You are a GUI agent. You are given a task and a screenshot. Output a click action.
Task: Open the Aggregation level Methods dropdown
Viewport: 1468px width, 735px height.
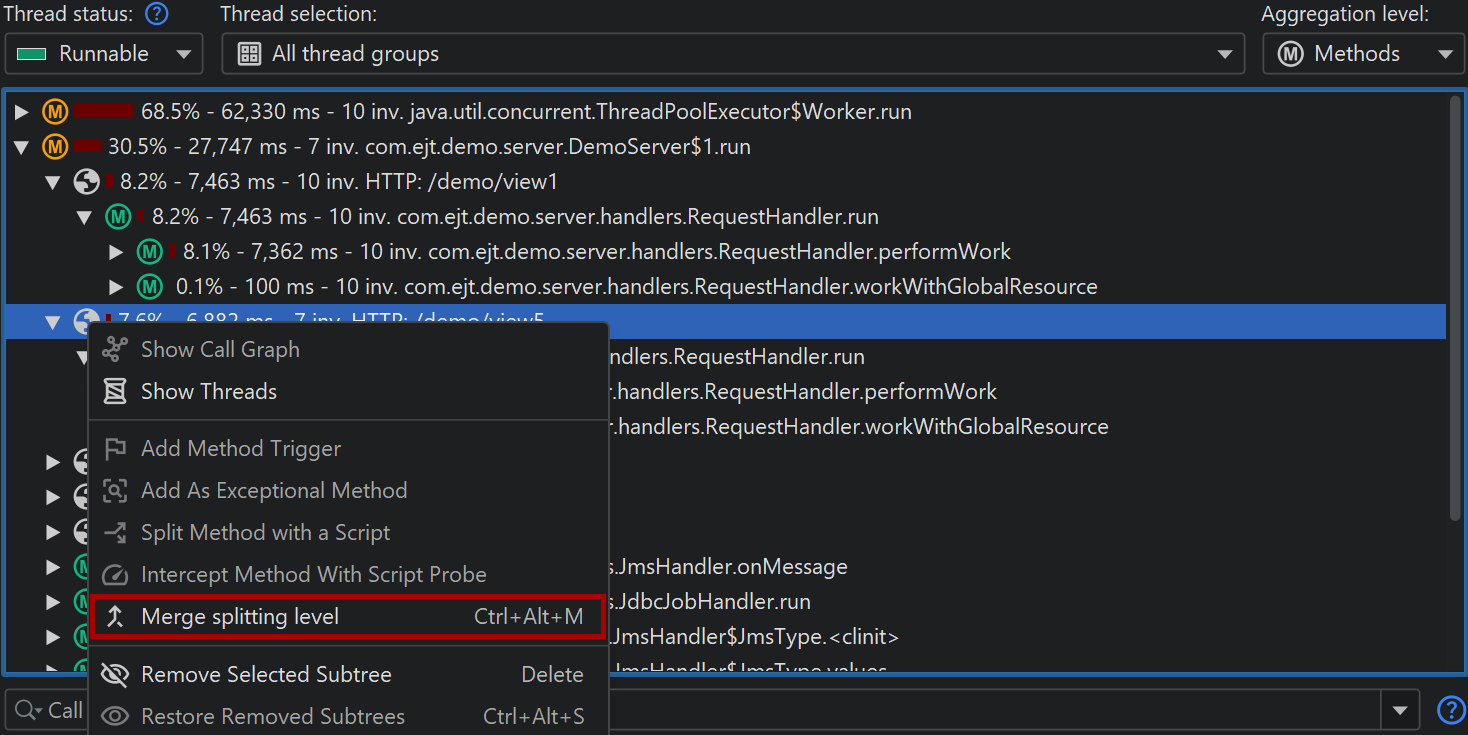click(x=1363, y=54)
